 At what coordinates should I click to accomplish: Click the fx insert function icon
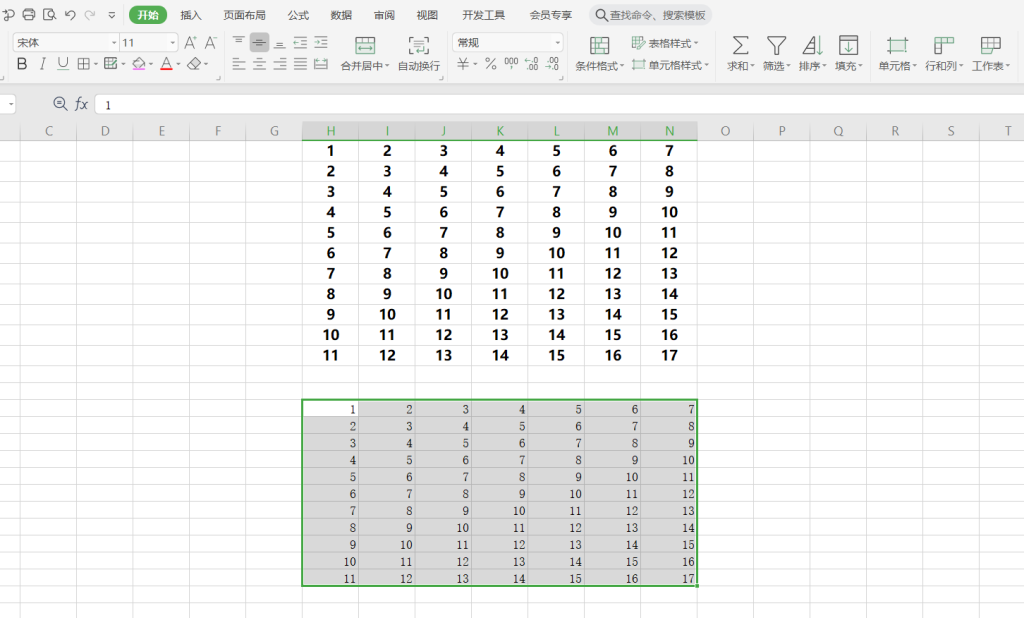[81, 104]
